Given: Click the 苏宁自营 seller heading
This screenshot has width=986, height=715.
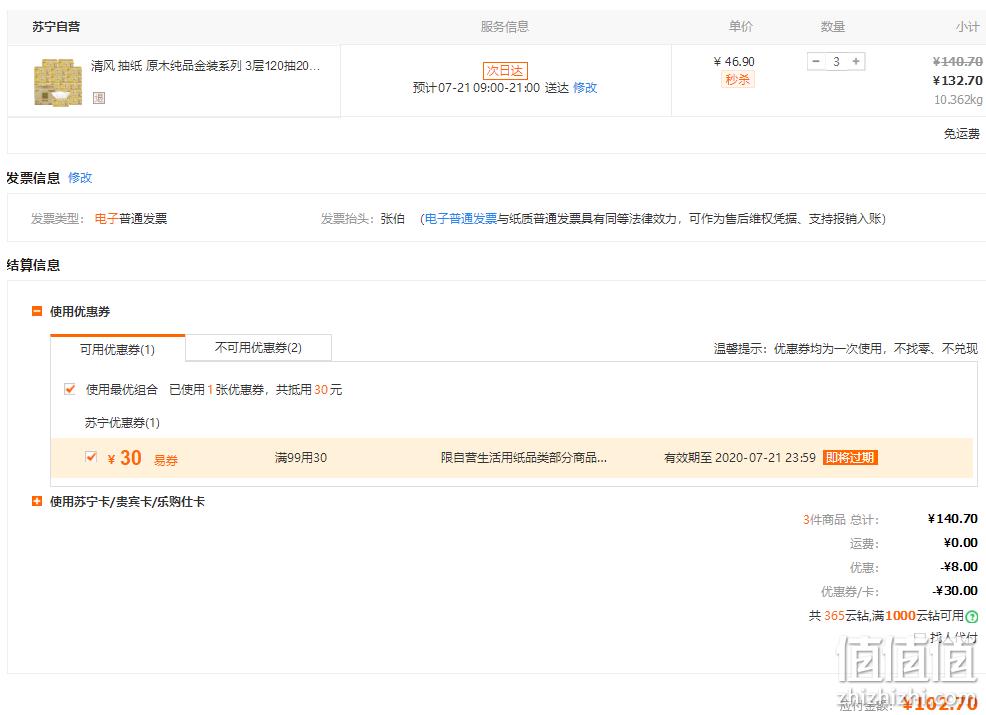Looking at the screenshot, I should pyautogui.click(x=56, y=26).
